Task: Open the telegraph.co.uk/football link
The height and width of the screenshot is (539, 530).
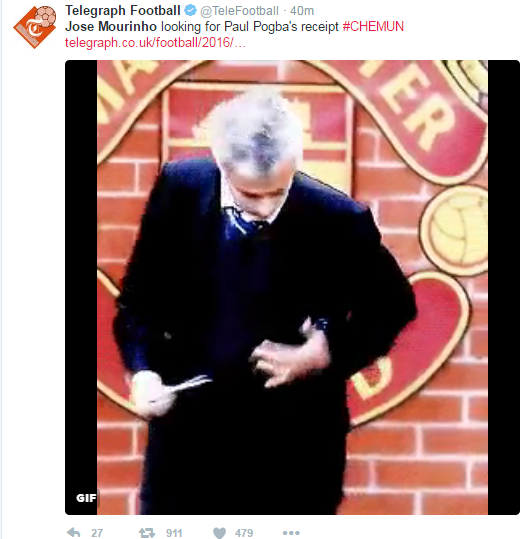Action: [155, 43]
